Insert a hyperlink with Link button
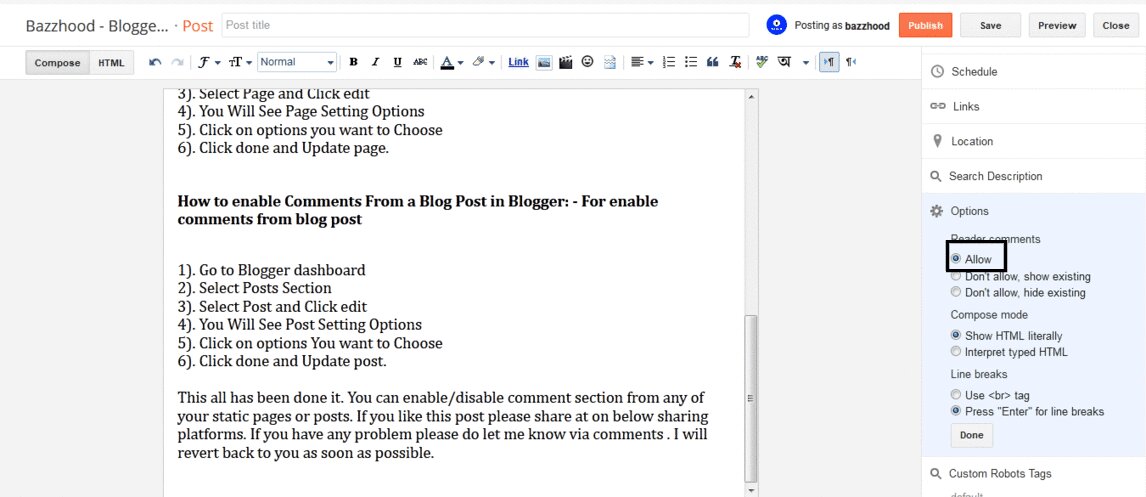Viewport: 1146px width, 497px height. [518, 62]
